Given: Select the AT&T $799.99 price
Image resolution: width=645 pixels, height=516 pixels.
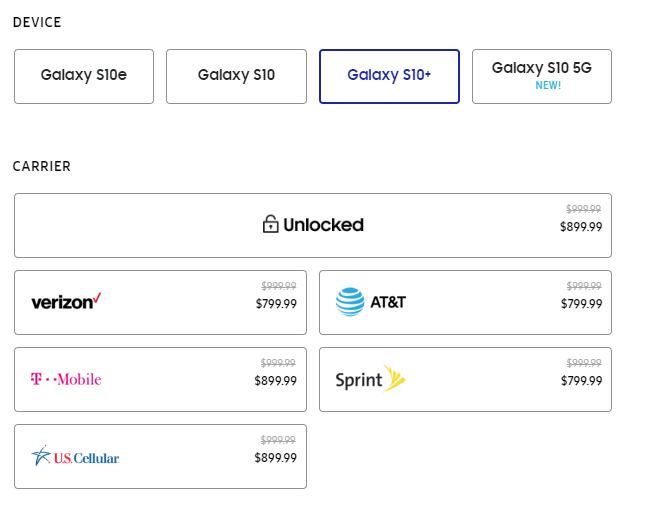Looking at the screenshot, I should coord(581,304).
